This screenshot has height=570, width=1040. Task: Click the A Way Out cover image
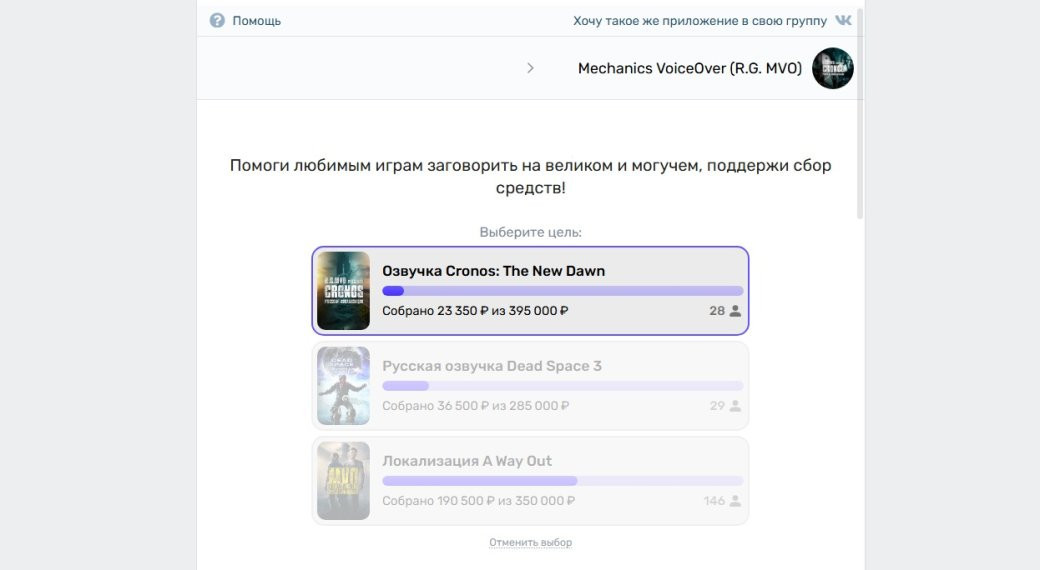[x=343, y=481]
